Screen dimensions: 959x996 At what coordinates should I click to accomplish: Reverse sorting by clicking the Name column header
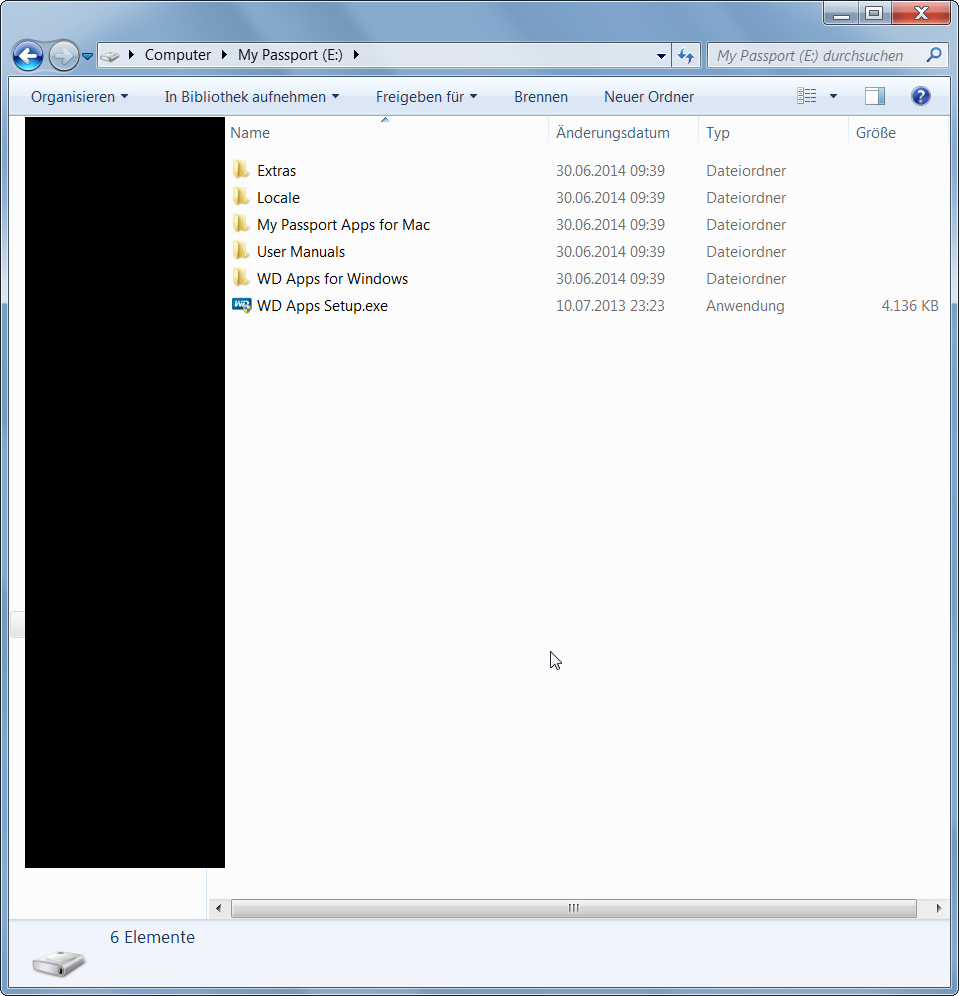coord(250,132)
